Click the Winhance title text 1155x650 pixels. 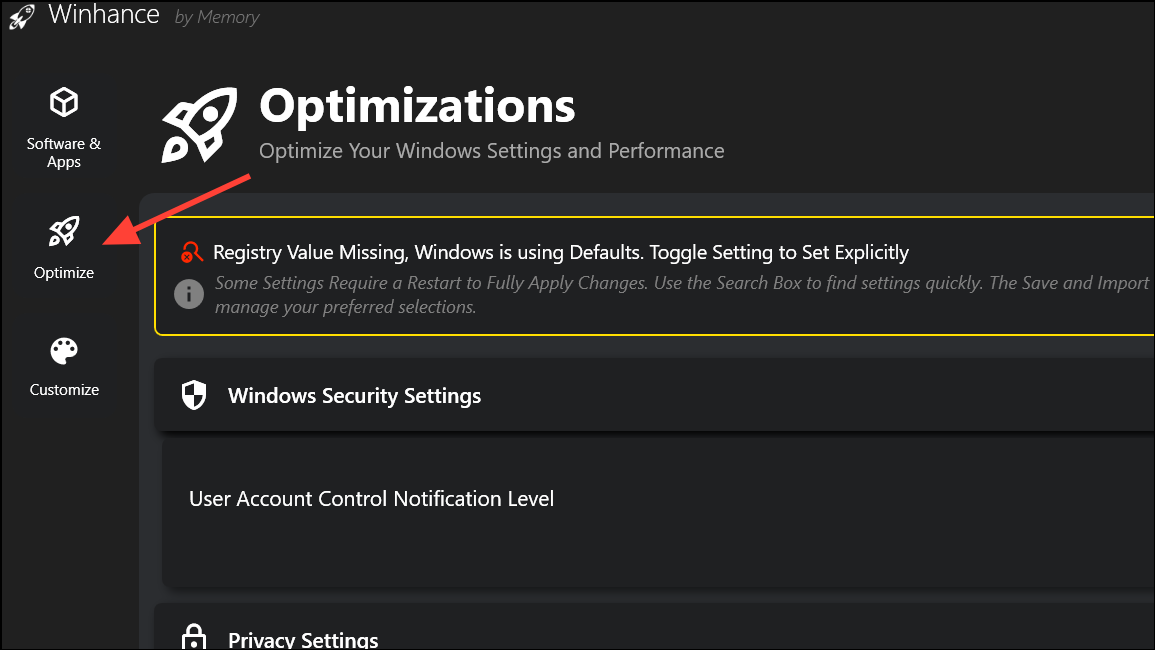[104, 15]
